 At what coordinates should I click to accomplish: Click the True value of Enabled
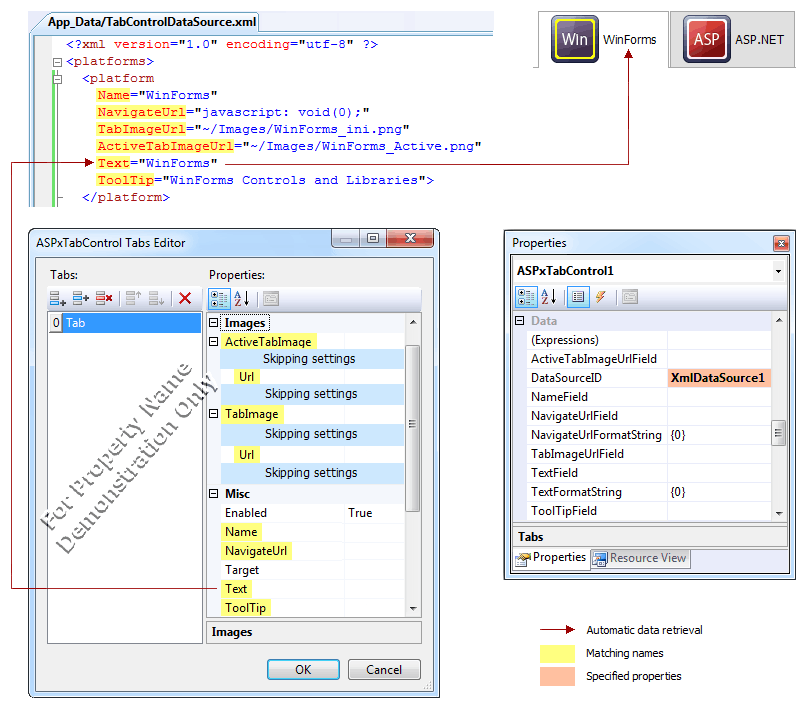(360, 513)
